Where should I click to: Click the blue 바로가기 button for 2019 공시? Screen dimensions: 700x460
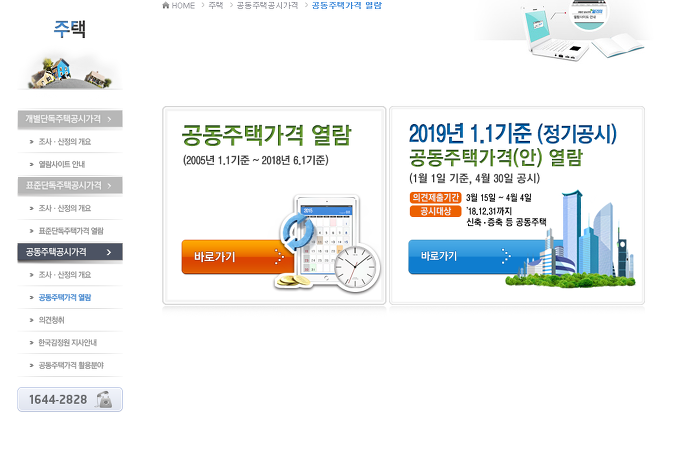click(478, 257)
